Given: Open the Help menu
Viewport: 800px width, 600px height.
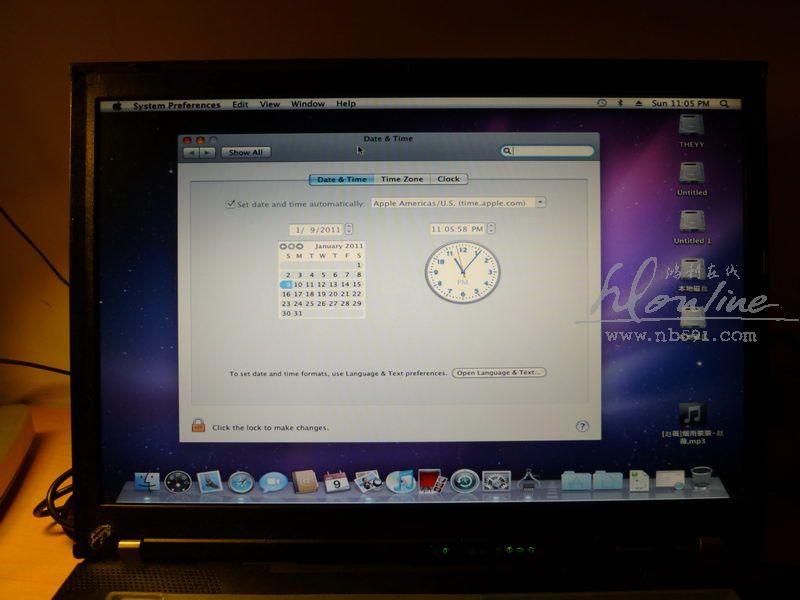Looking at the screenshot, I should pyautogui.click(x=346, y=104).
